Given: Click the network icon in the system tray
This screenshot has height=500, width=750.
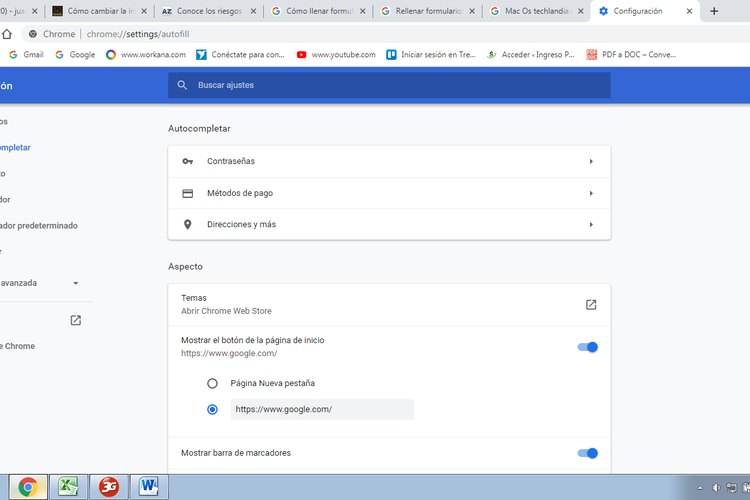Looking at the screenshot, I should [x=731, y=488].
